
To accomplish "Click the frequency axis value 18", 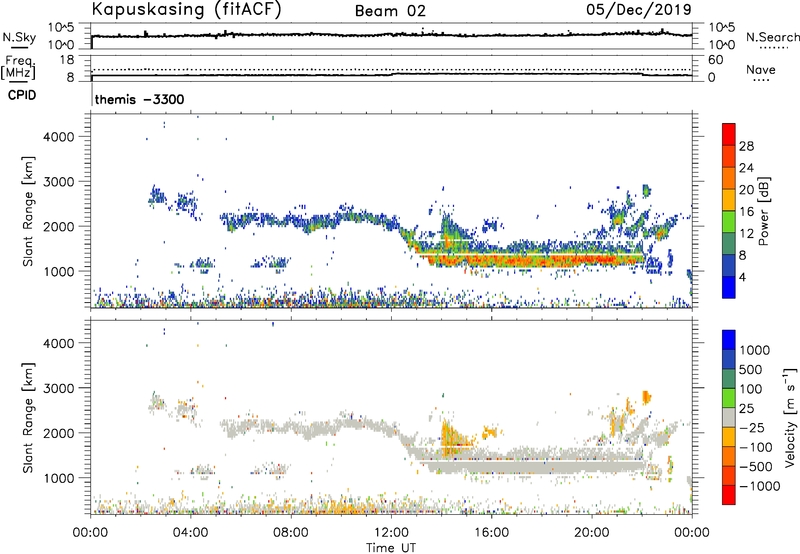I will [67, 60].
